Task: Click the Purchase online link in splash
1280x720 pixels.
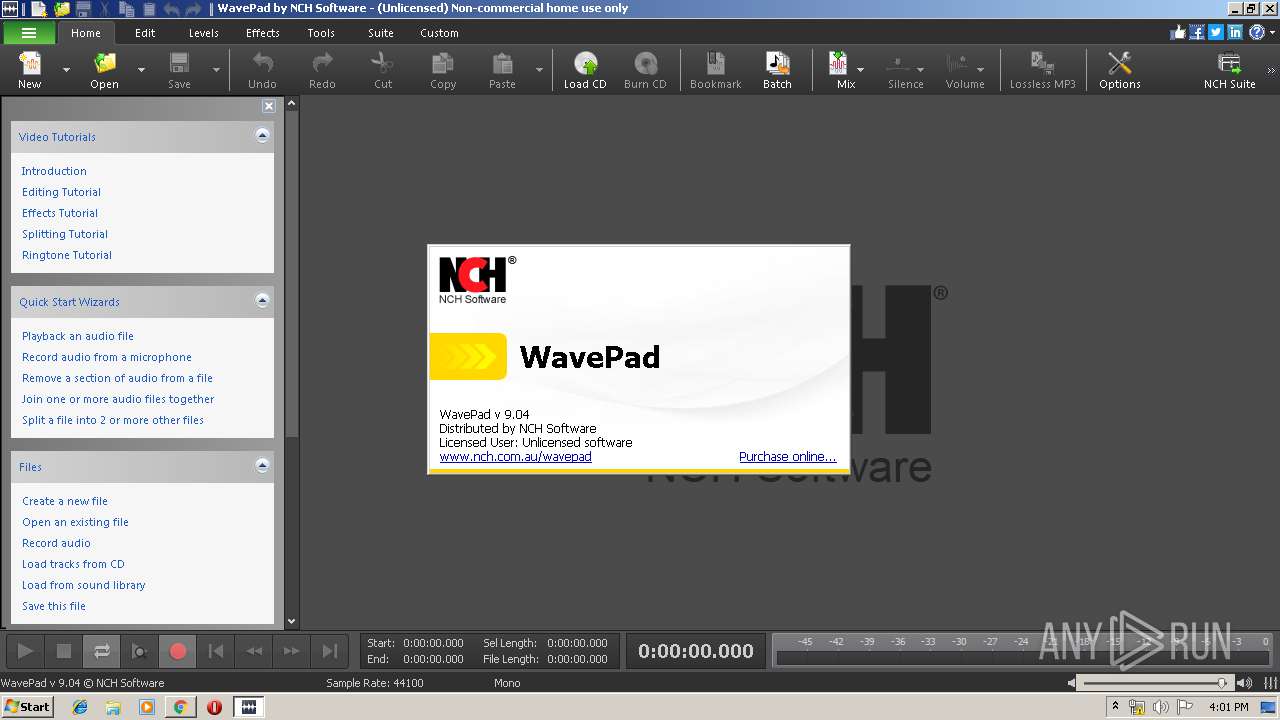Action: 787,457
